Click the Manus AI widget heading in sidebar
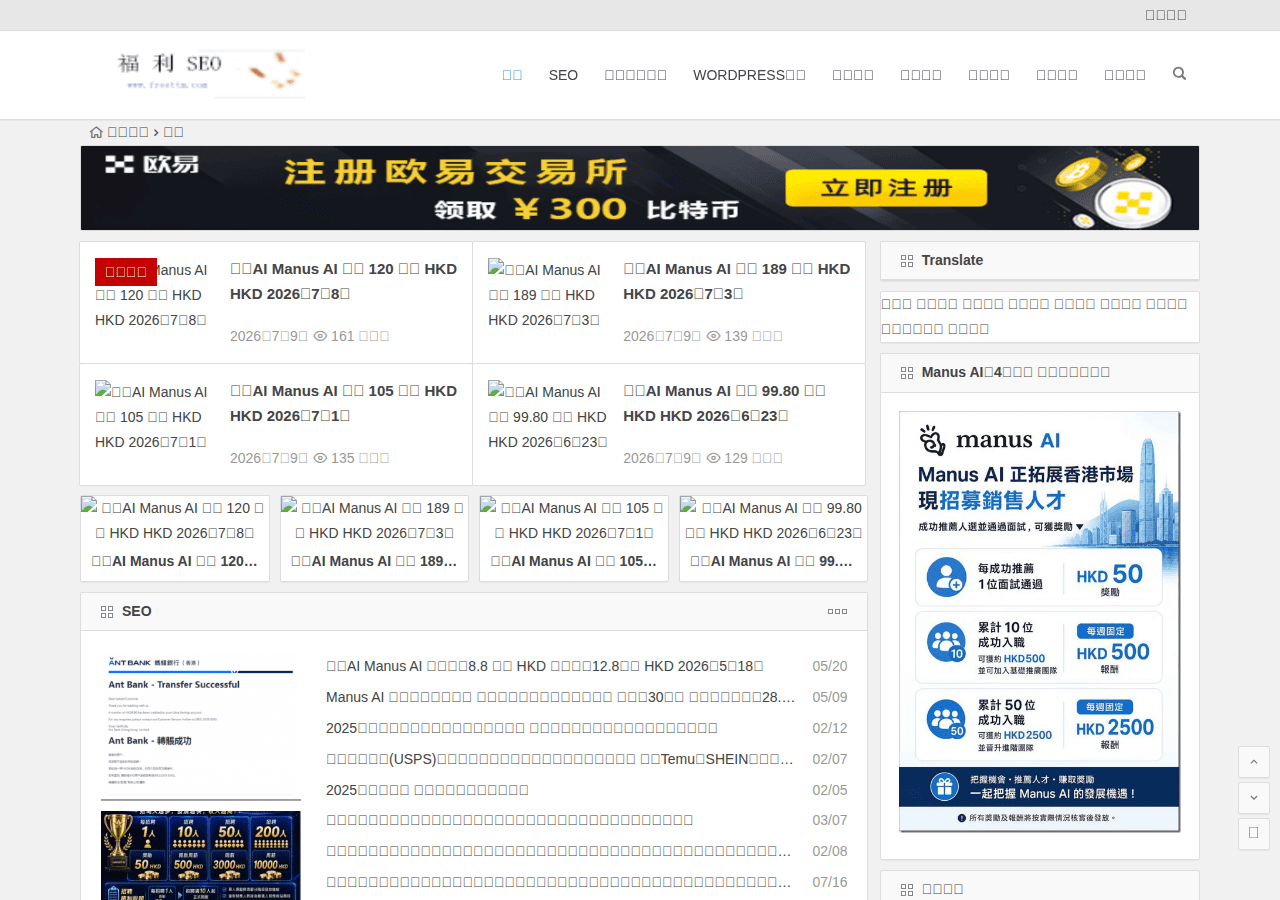Viewport: 1280px width, 900px height. [1016, 372]
